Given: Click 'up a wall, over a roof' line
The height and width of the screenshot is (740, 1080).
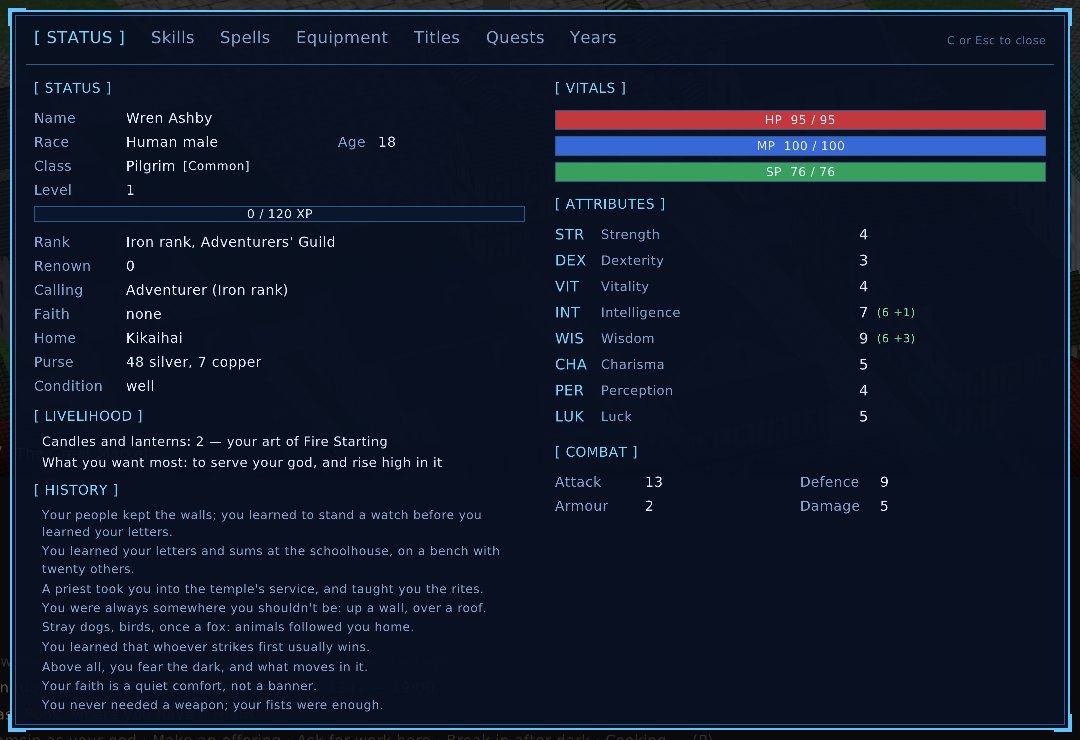Looking at the screenshot, I should [x=264, y=608].
